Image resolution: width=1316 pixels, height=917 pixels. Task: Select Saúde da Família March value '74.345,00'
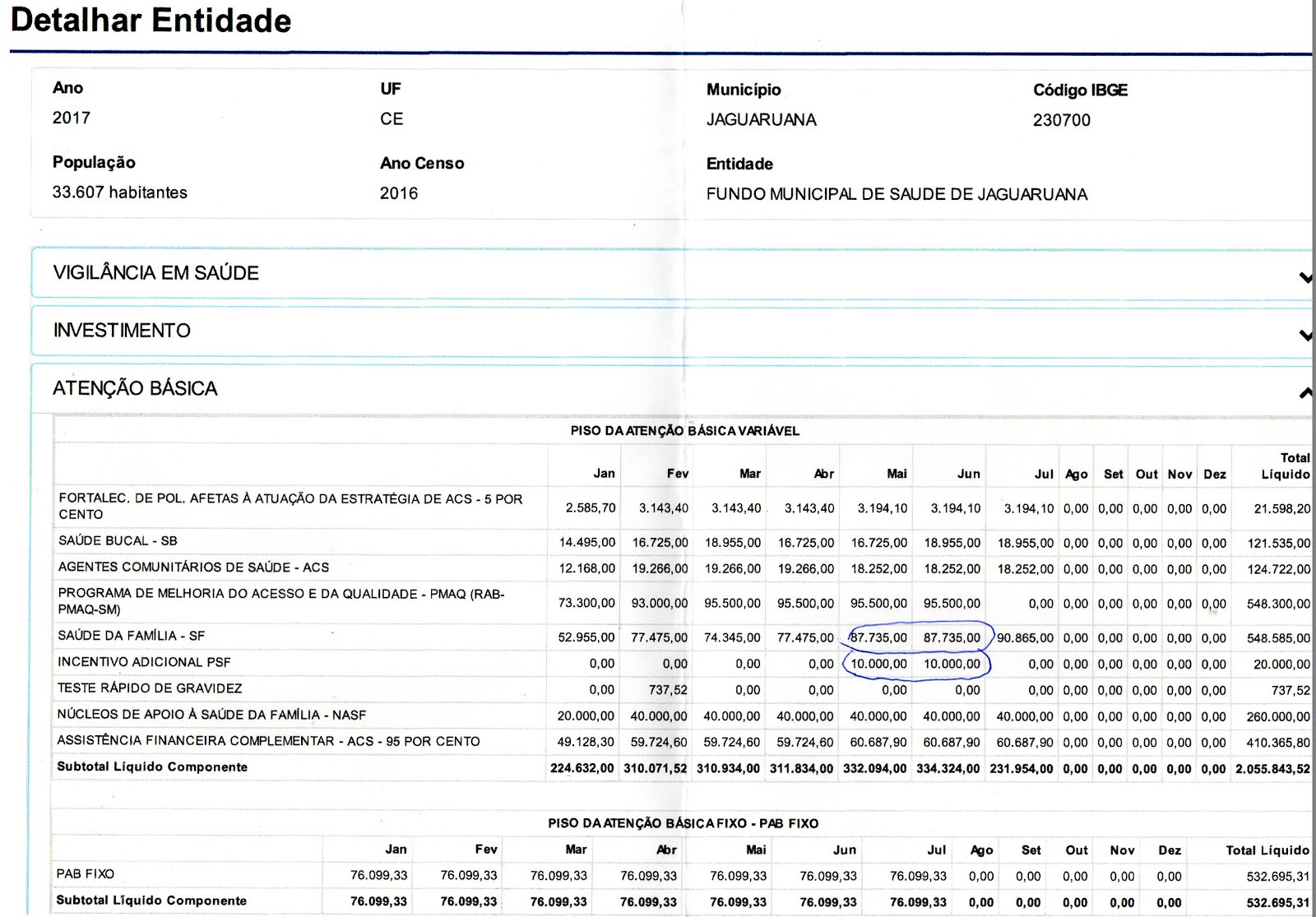click(x=733, y=637)
